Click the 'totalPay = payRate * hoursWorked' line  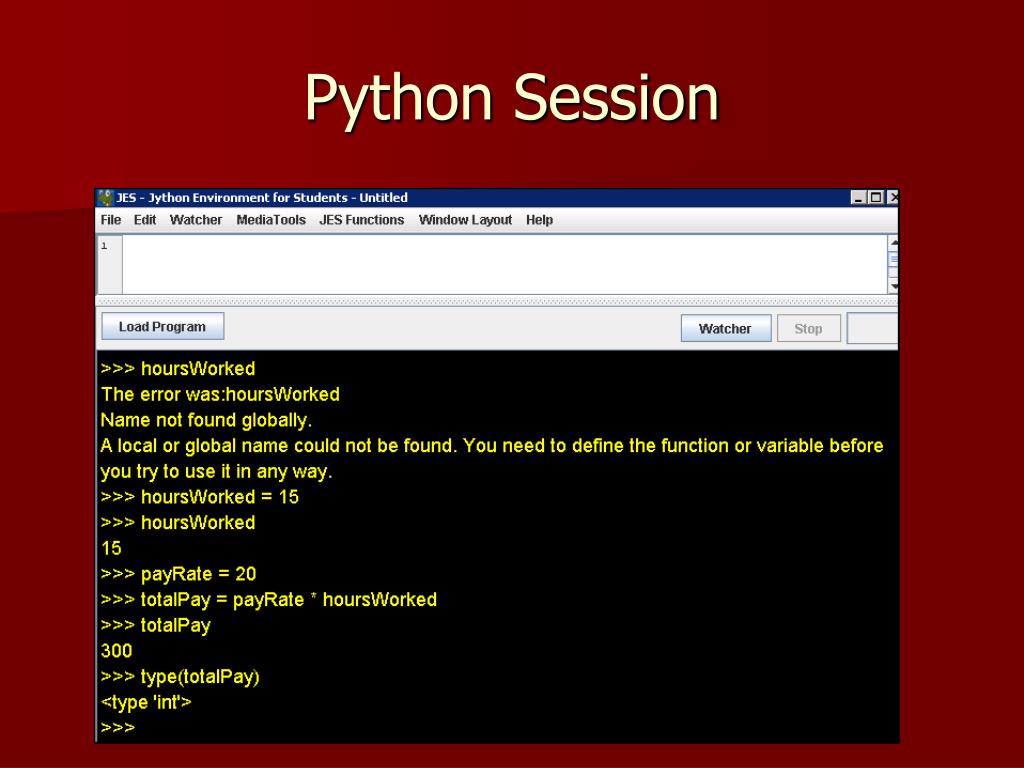[x=289, y=600]
